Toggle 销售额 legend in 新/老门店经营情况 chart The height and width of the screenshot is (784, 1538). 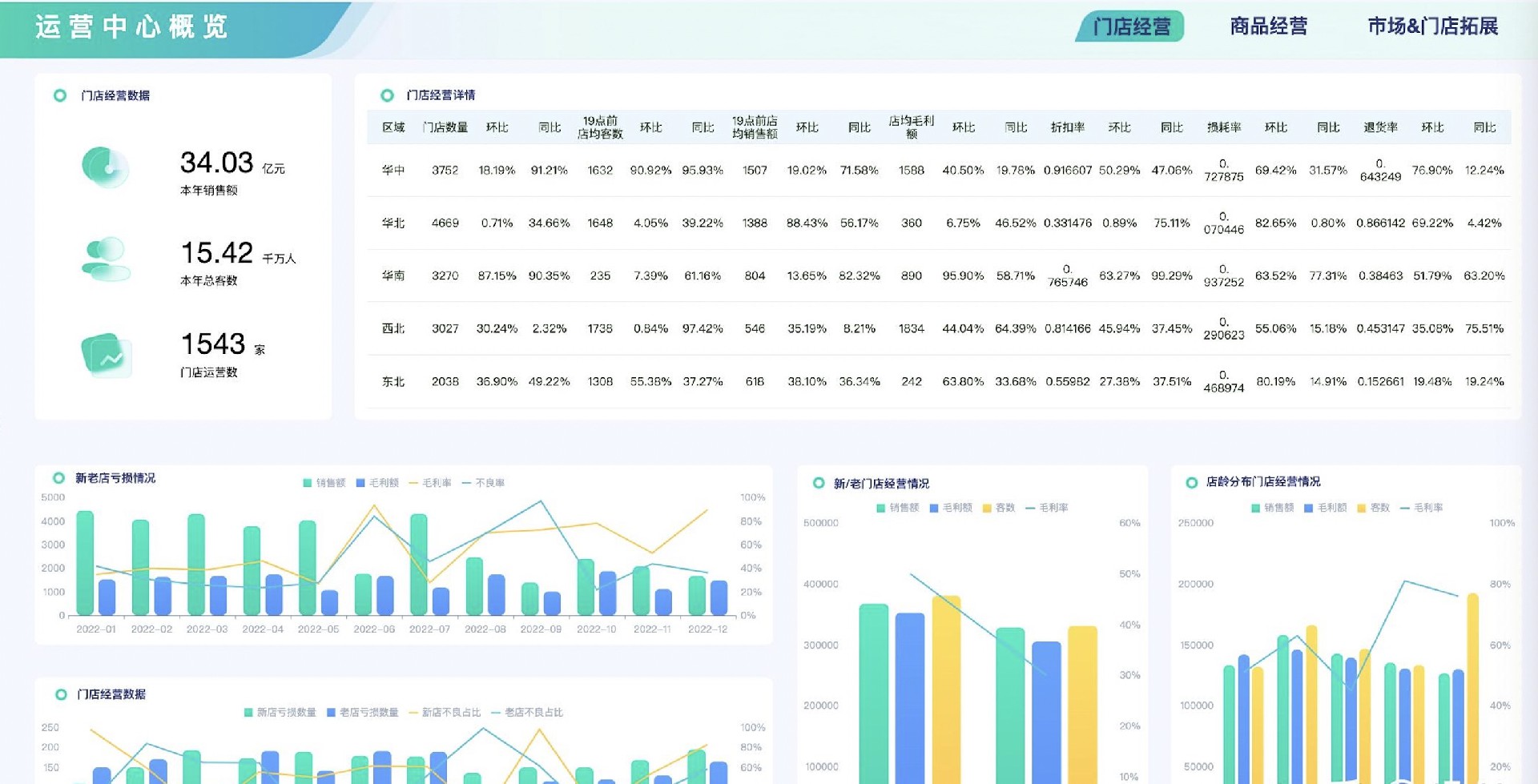898,508
